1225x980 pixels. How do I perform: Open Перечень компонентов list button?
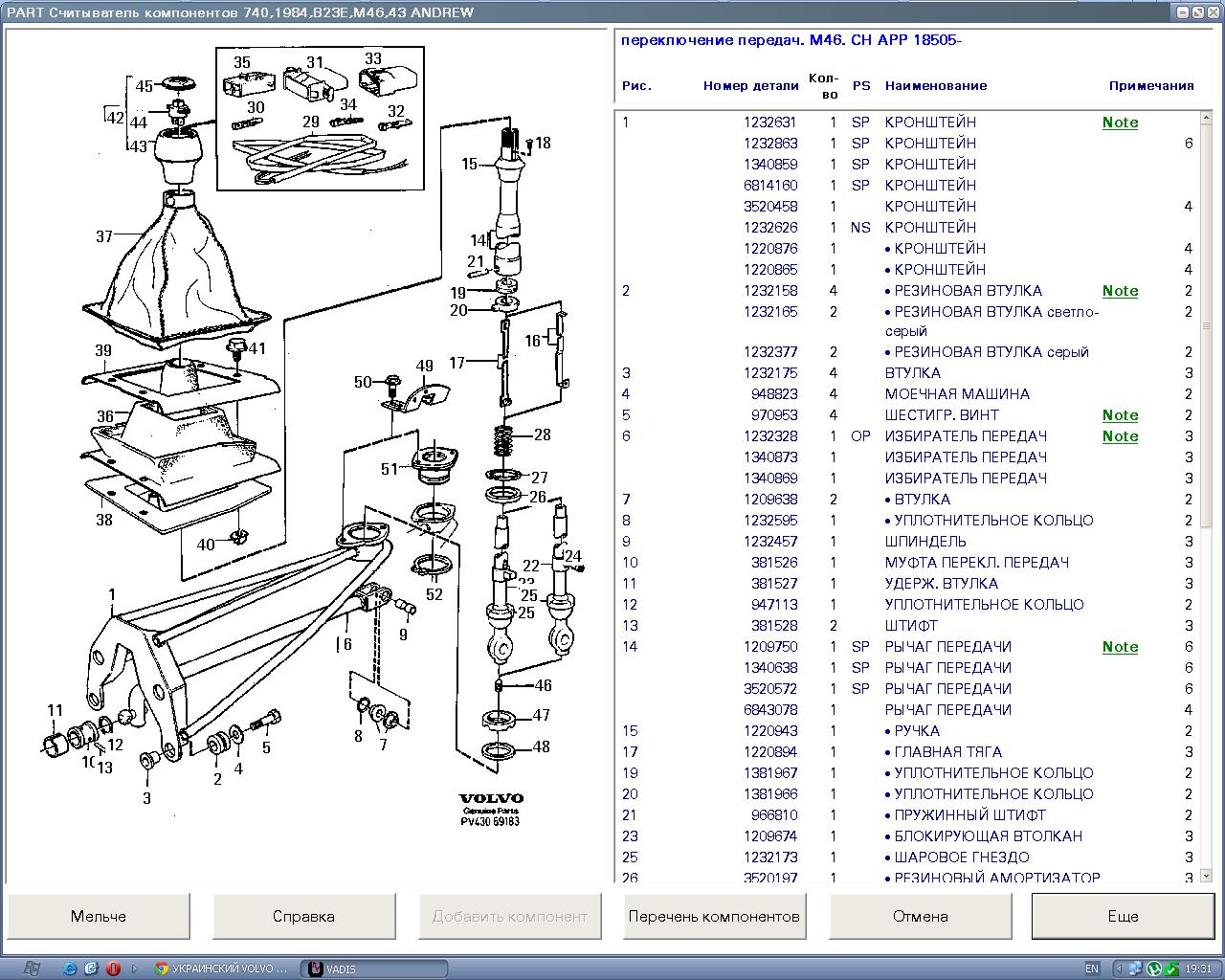click(714, 916)
